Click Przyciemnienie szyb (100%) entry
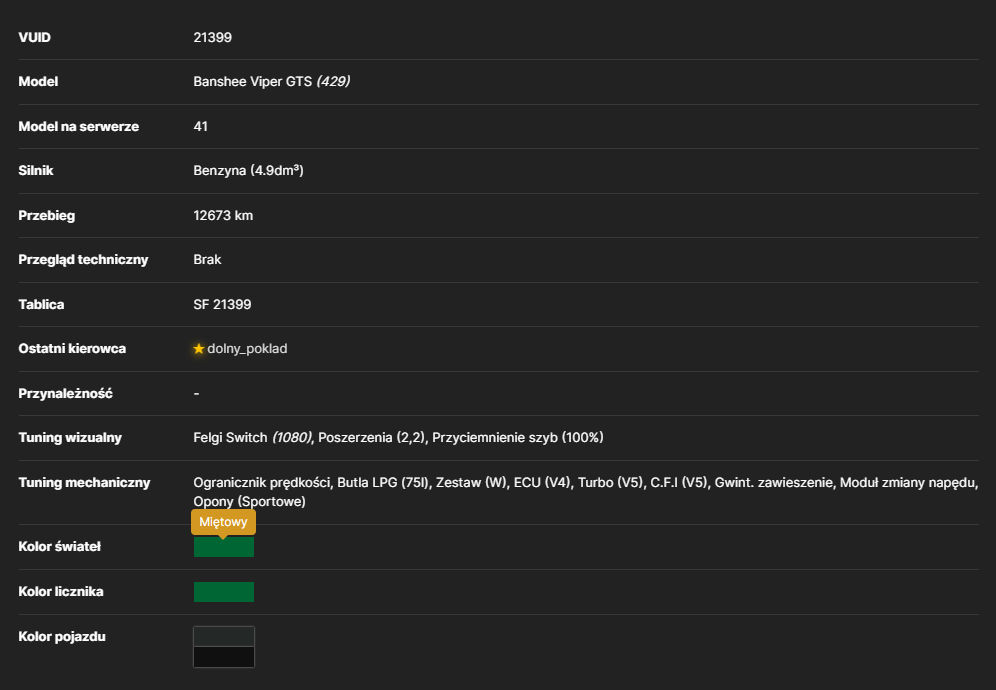 point(518,438)
